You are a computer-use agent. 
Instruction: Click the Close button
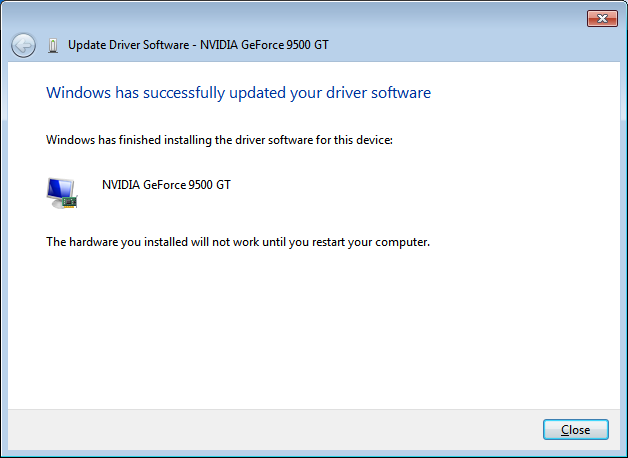576,430
